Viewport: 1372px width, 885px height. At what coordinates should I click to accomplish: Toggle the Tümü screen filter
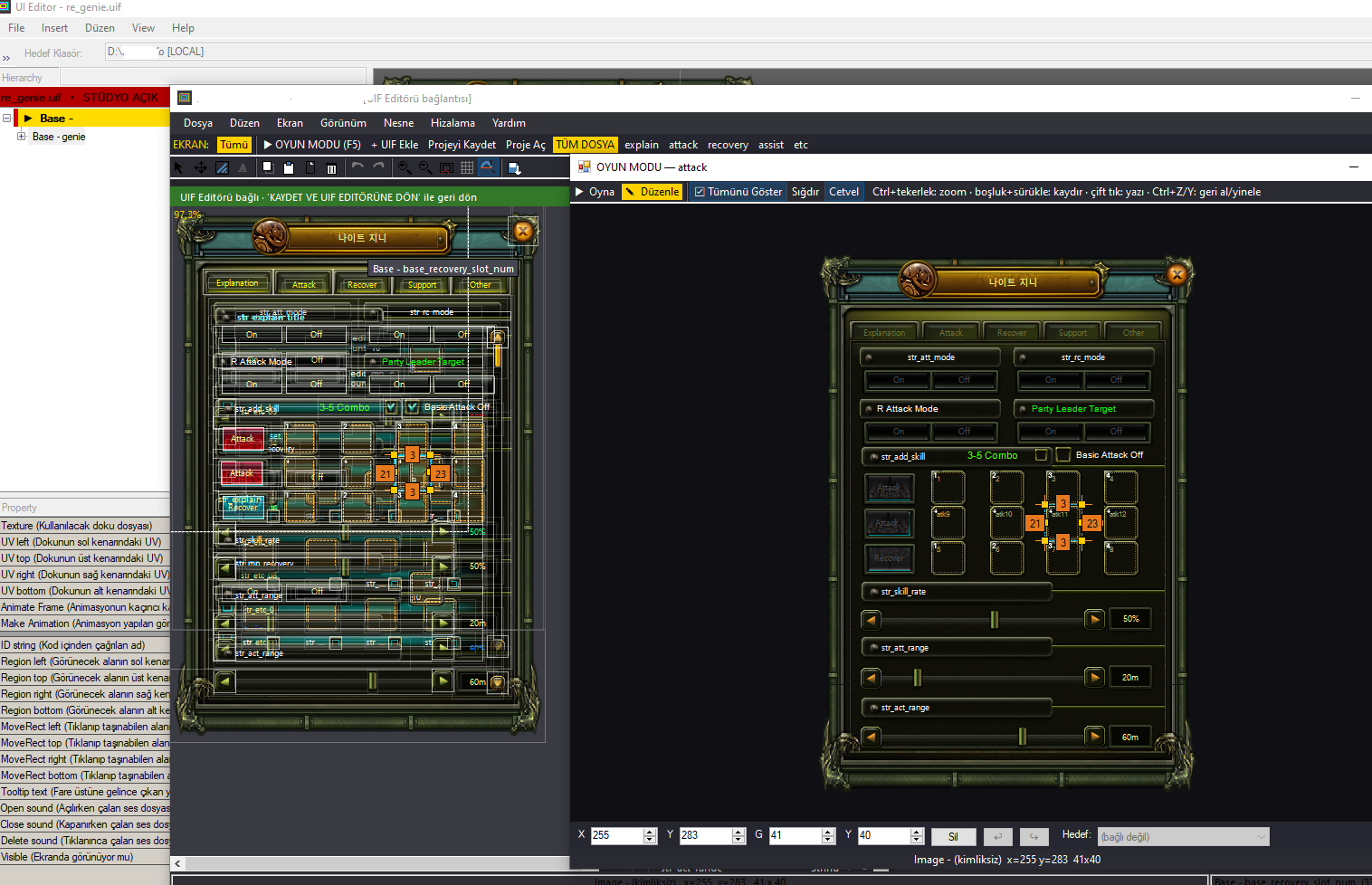click(x=233, y=145)
